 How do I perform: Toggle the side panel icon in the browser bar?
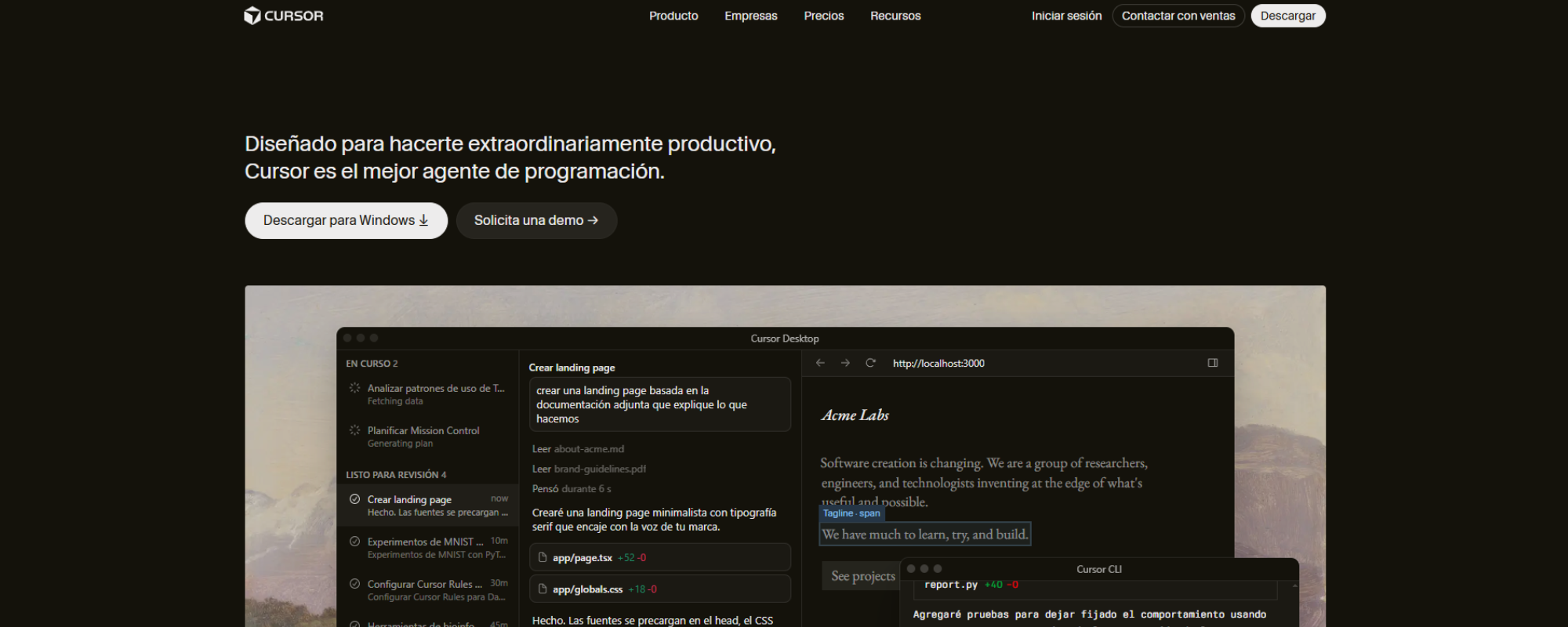point(1213,363)
